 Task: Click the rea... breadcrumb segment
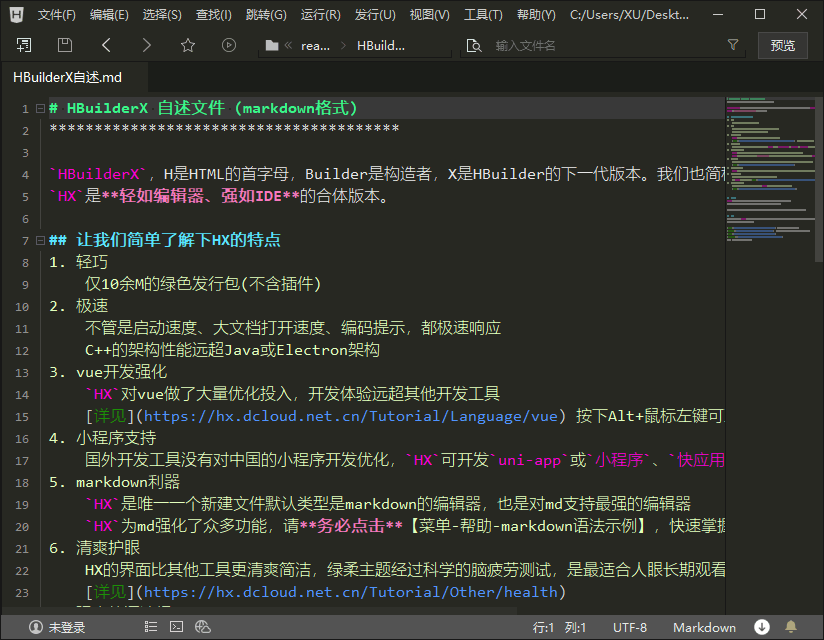click(x=315, y=46)
